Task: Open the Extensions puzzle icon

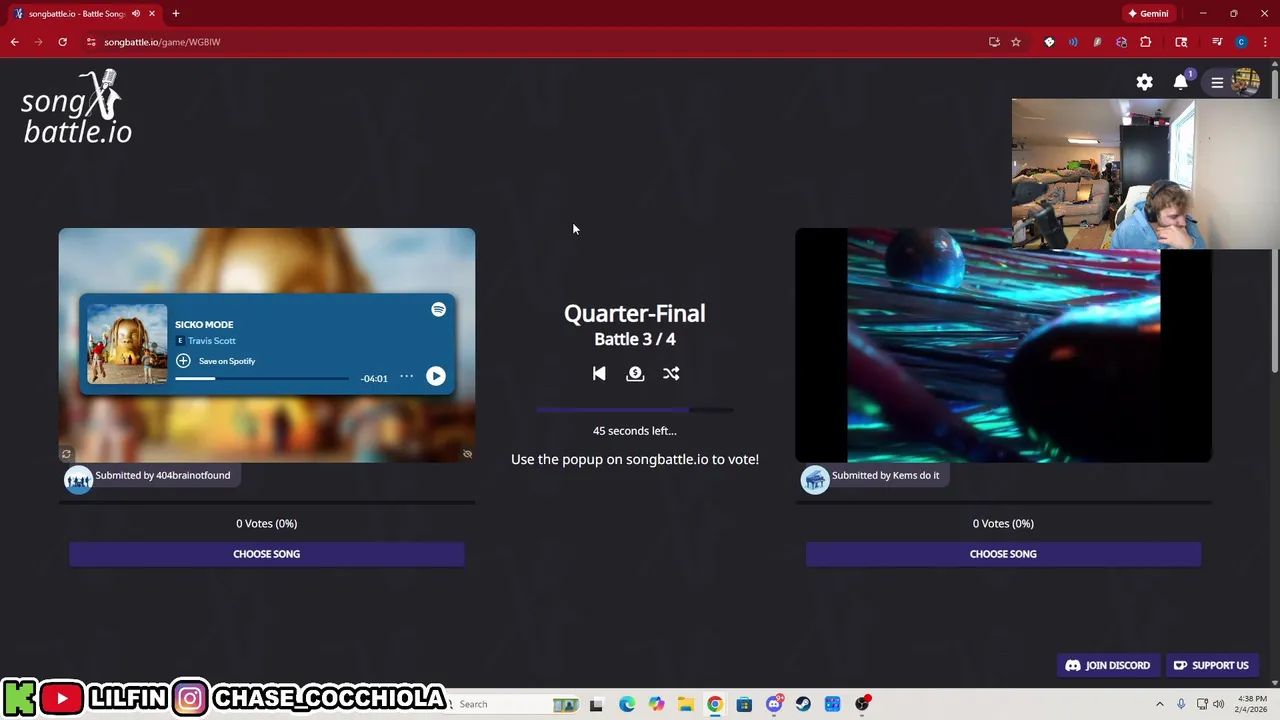Action: (1145, 42)
